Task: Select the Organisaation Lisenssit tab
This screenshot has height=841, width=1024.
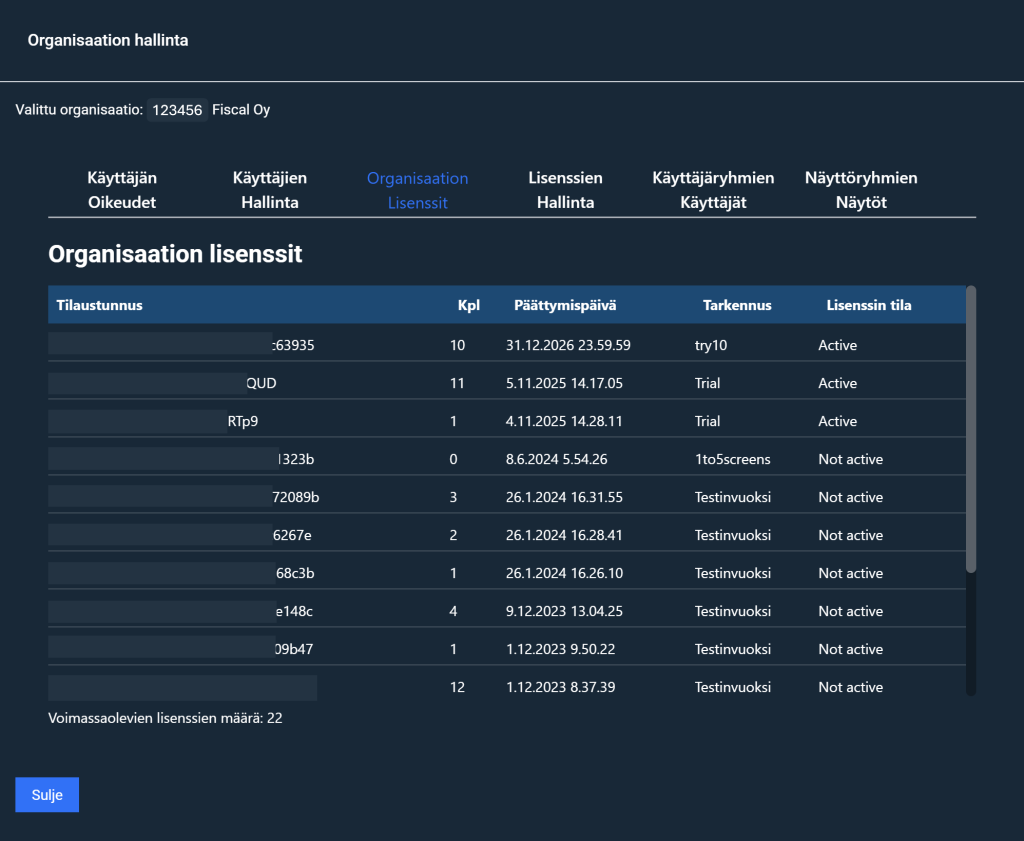Action: pos(417,190)
